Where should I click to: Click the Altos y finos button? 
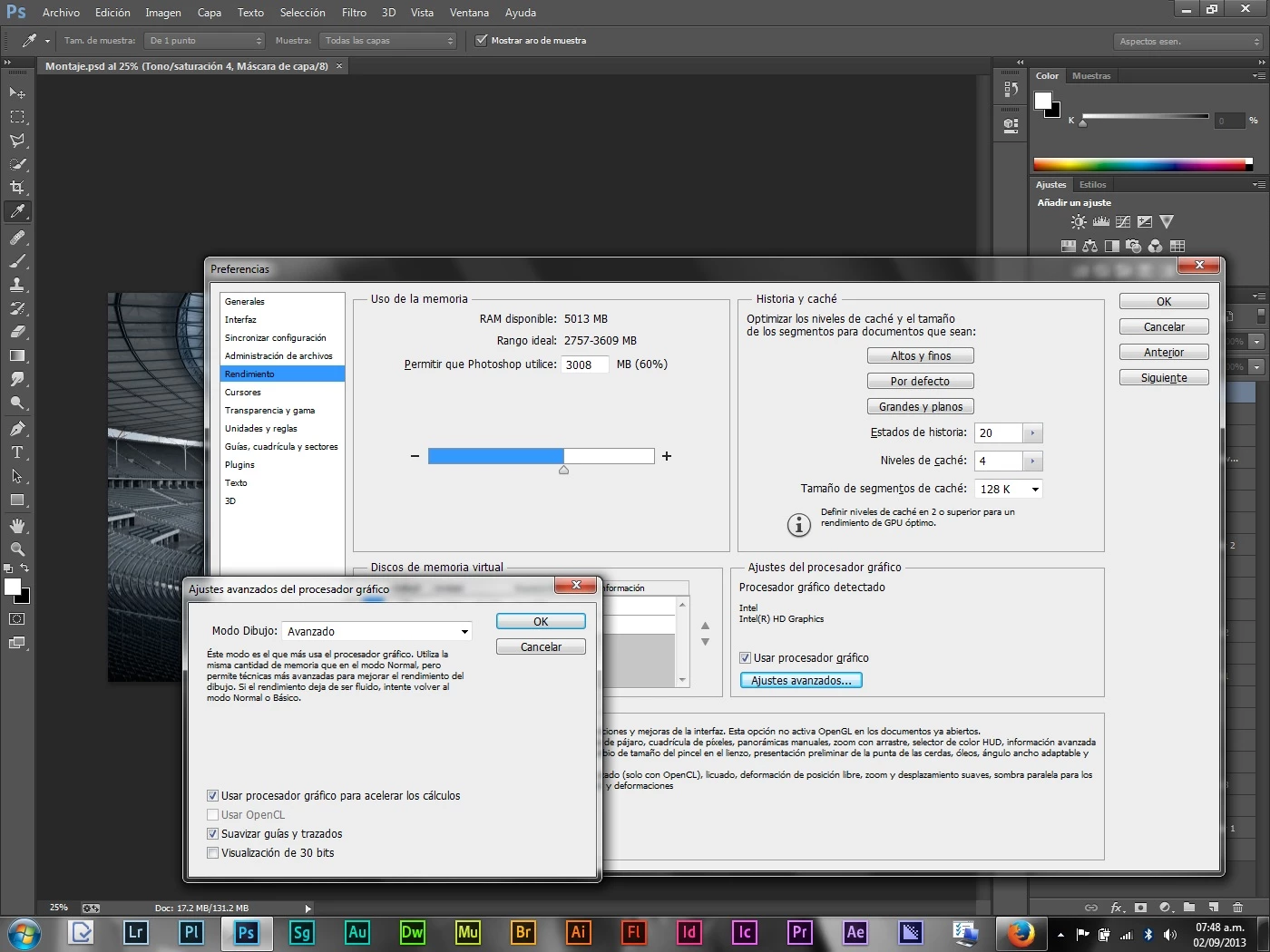click(x=920, y=356)
